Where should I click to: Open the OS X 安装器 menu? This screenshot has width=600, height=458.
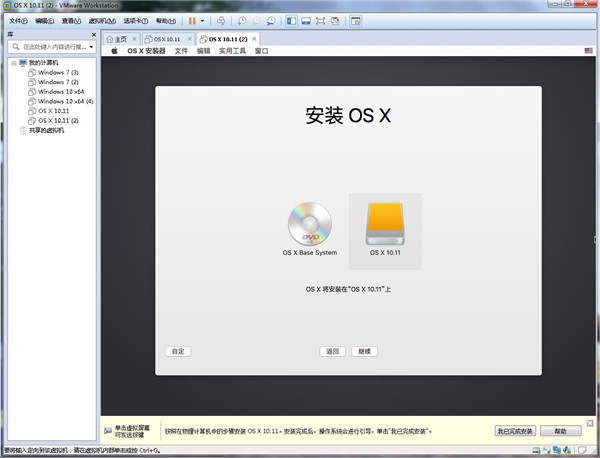[146, 51]
